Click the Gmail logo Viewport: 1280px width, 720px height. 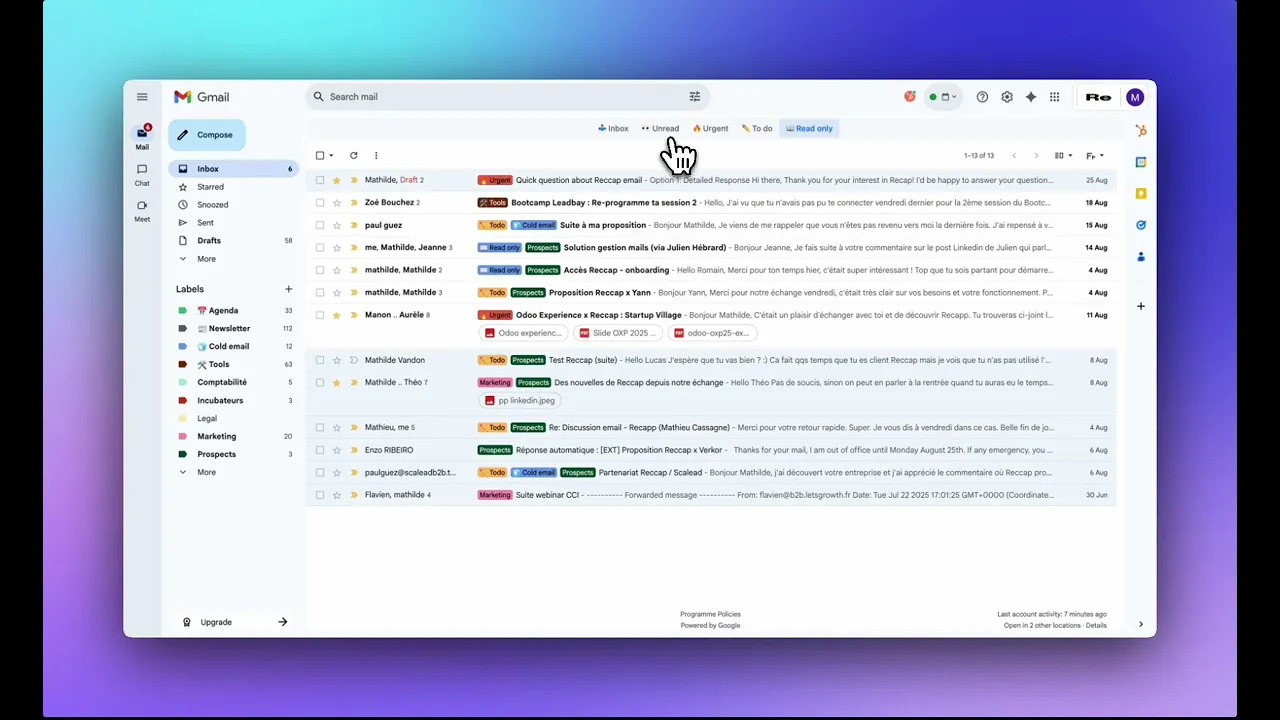pos(201,97)
